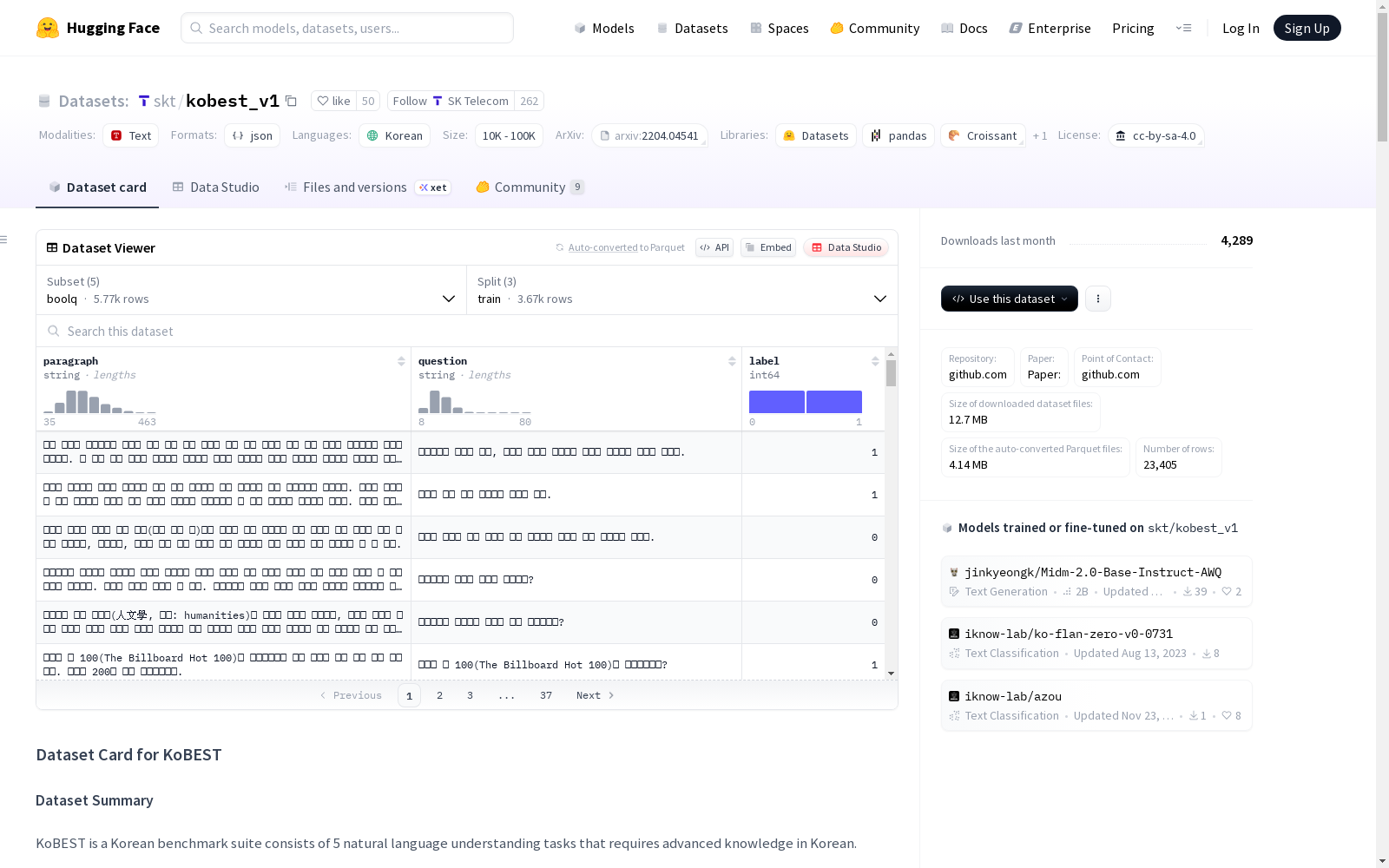Open the three-dot more options menu
This screenshot has height=868, width=1389.
pos(1098,299)
